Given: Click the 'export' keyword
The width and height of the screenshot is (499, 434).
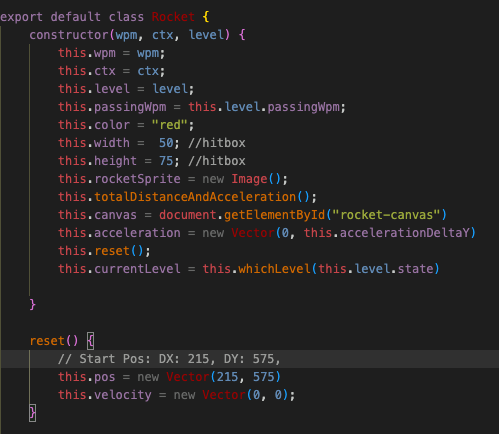Looking at the screenshot, I should (x=21, y=17).
